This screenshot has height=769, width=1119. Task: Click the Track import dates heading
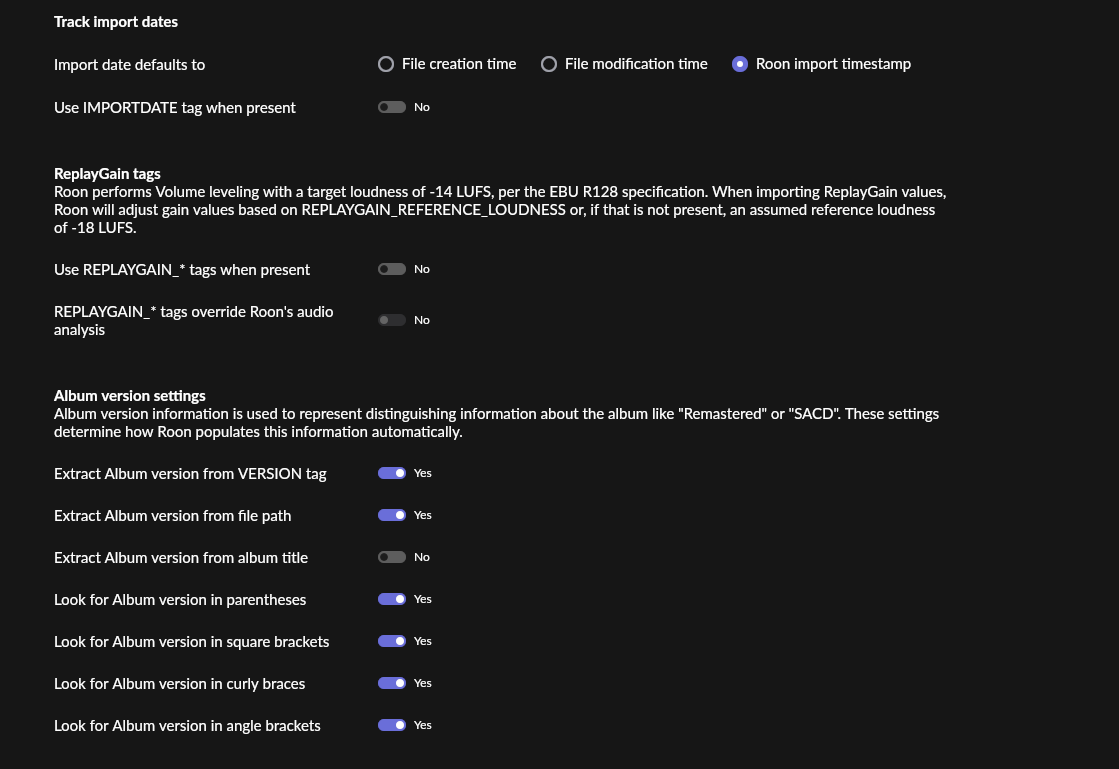116,22
